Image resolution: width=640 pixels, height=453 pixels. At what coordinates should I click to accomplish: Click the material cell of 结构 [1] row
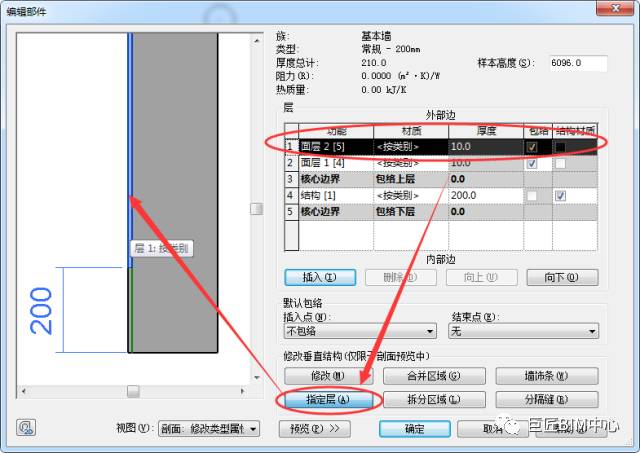(x=411, y=195)
